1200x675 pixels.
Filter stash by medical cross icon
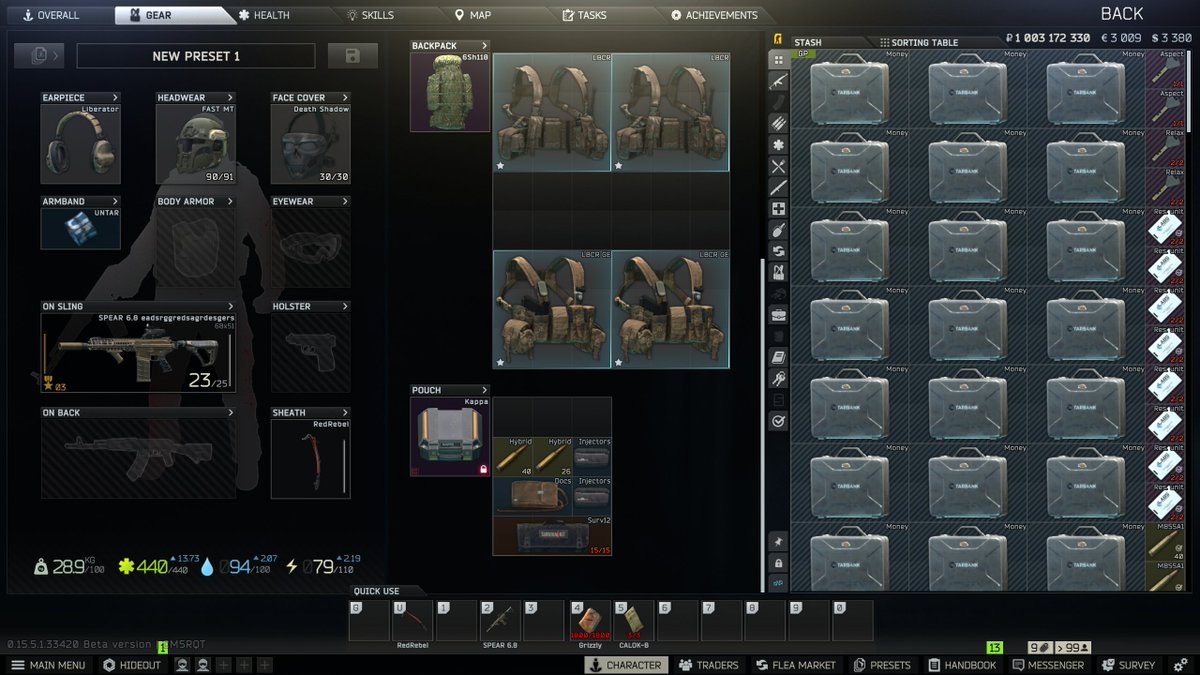778,209
